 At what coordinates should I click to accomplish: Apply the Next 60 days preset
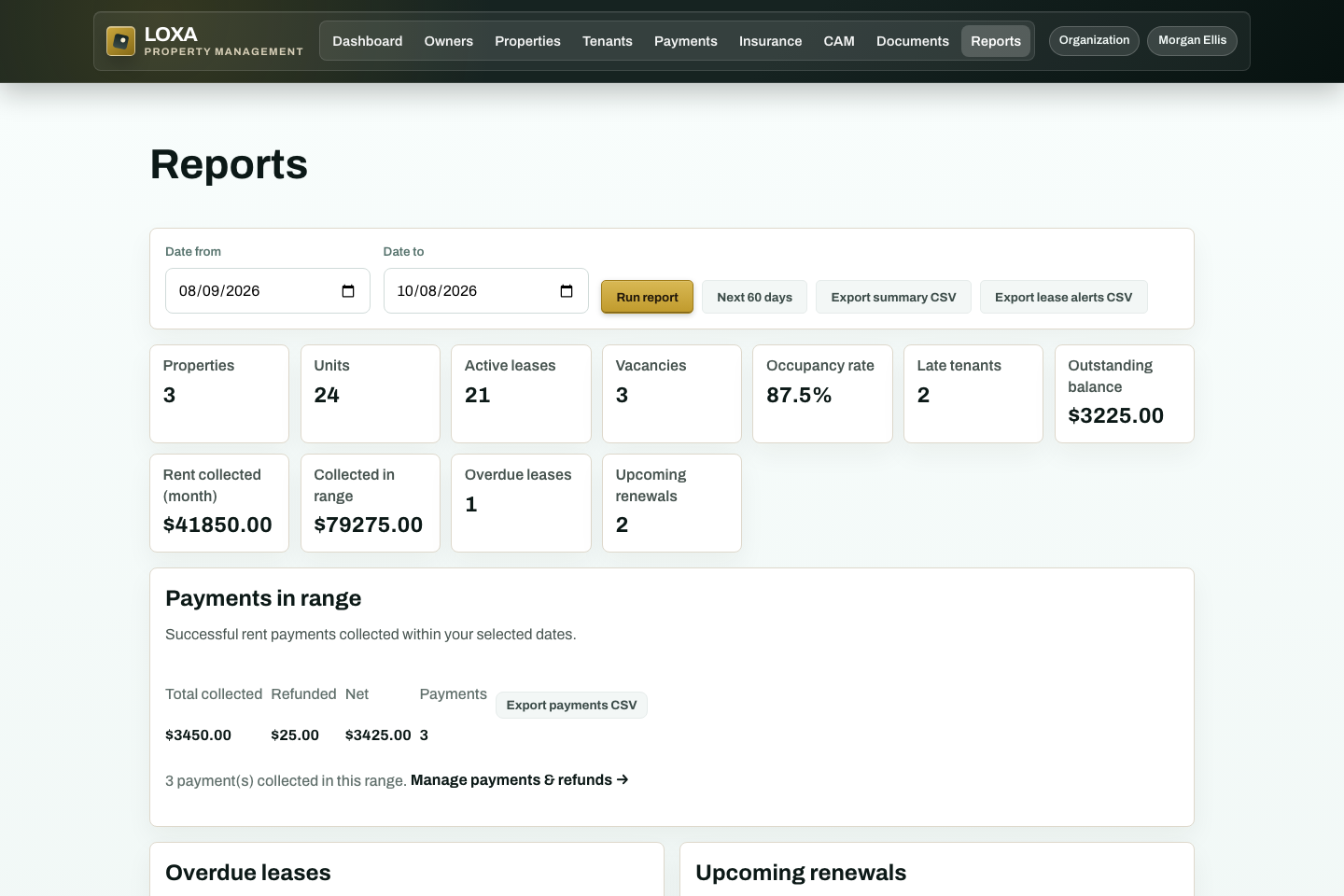pos(754,297)
